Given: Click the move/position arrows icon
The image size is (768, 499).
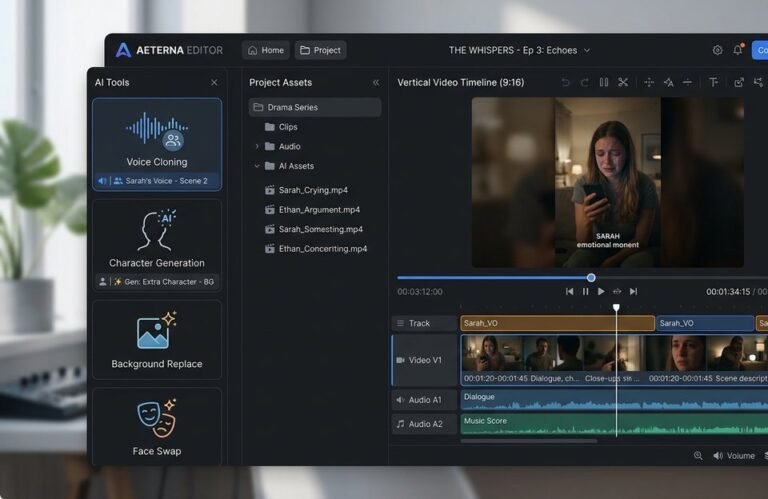Looking at the screenshot, I should point(649,82).
